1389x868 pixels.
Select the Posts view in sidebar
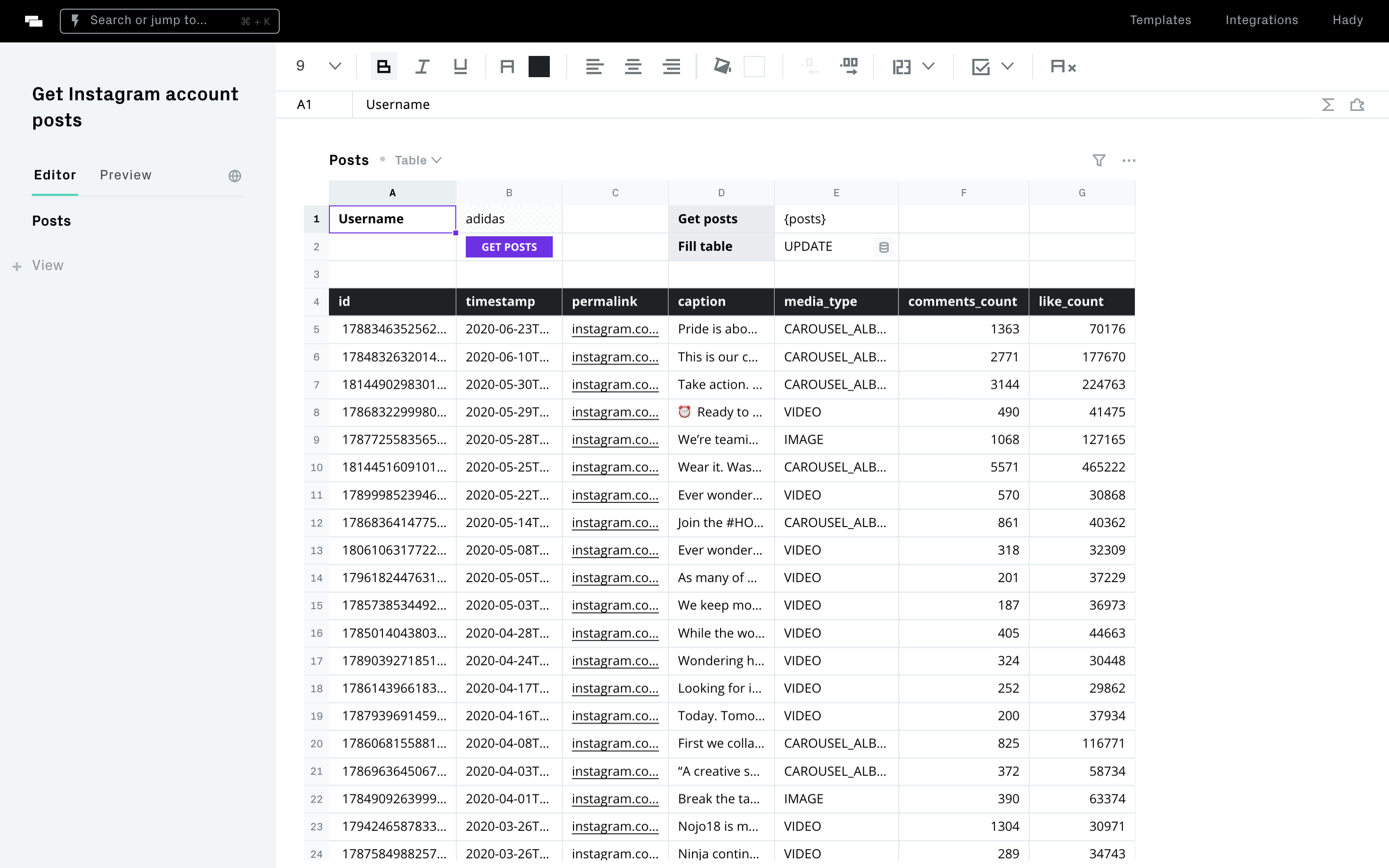point(51,221)
